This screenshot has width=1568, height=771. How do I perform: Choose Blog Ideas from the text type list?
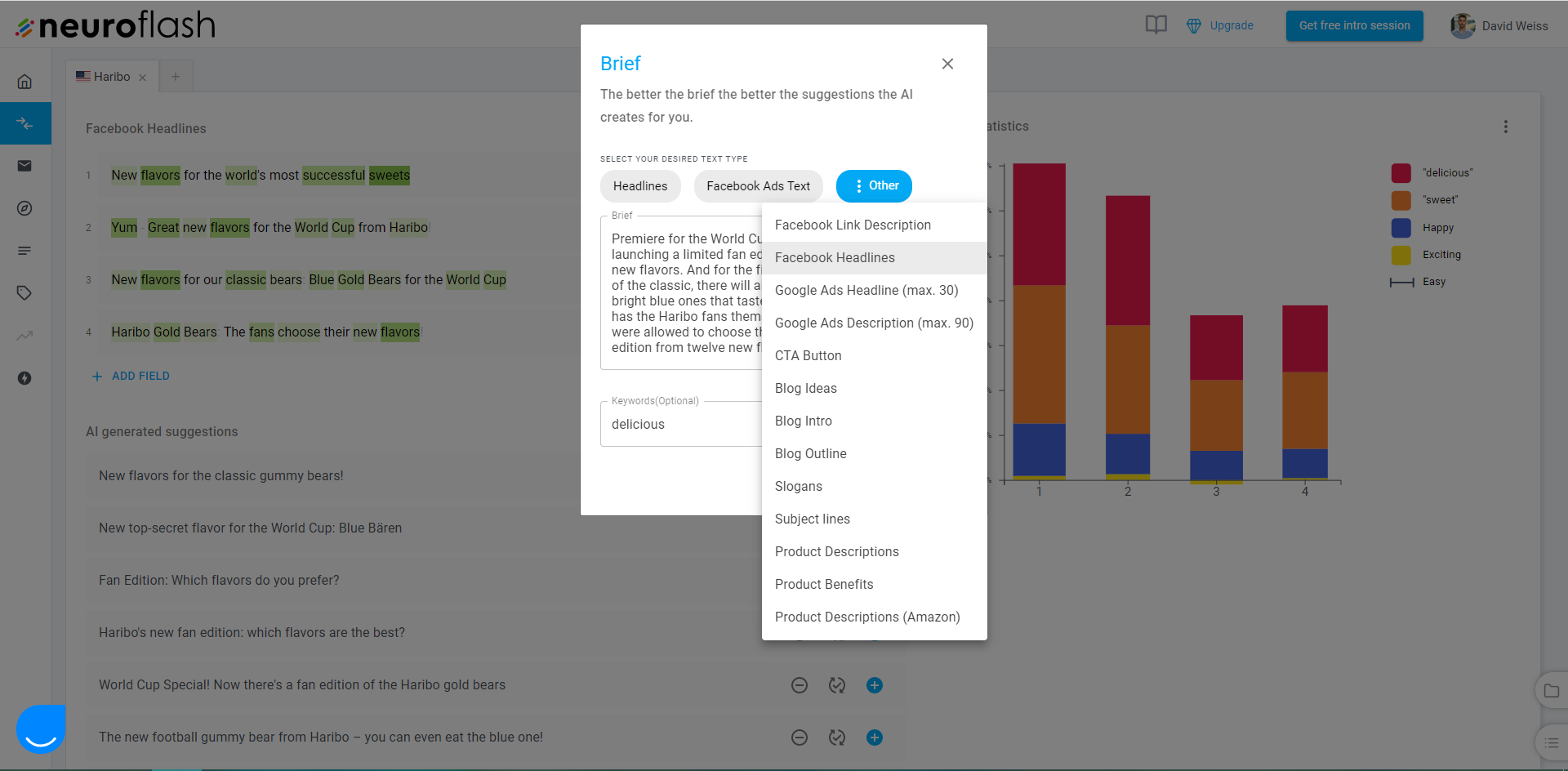(x=805, y=388)
